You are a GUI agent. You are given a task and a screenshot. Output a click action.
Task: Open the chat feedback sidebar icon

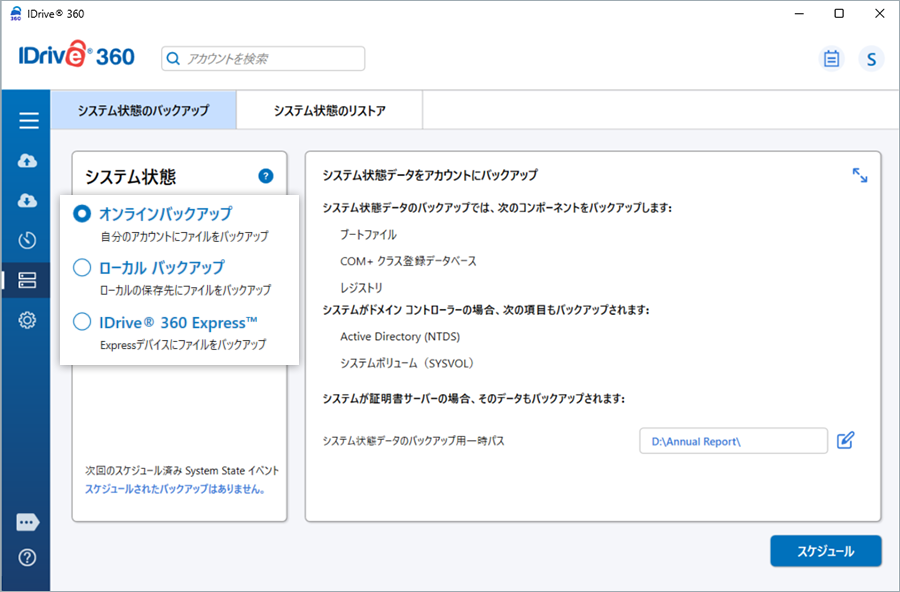(x=28, y=522)
